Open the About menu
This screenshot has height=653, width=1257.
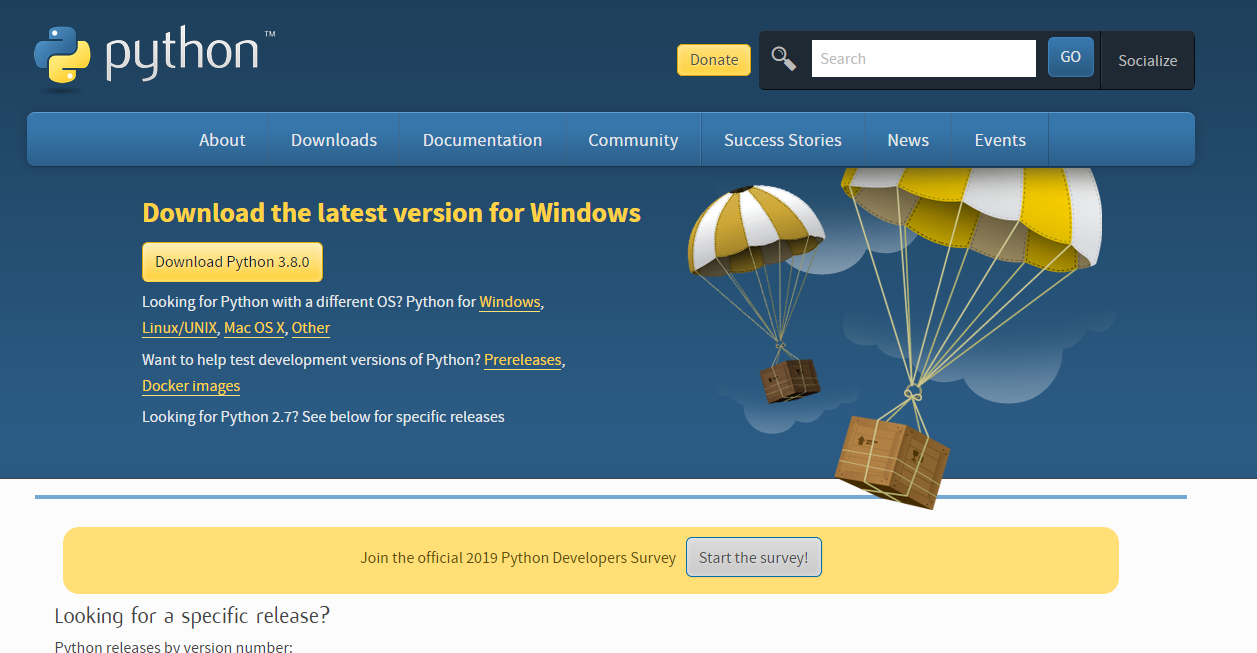pos(222,140)
